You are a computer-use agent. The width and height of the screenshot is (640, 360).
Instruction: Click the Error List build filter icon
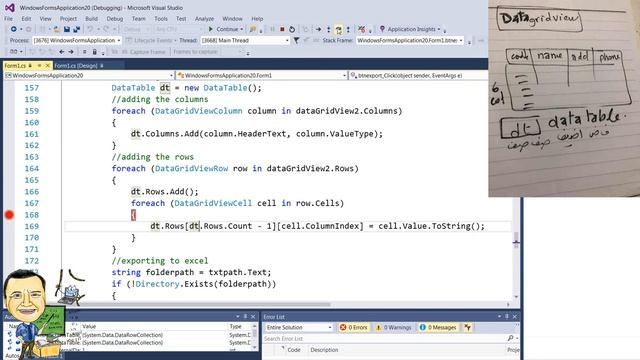pyautogui.click(x=468, y=327)
